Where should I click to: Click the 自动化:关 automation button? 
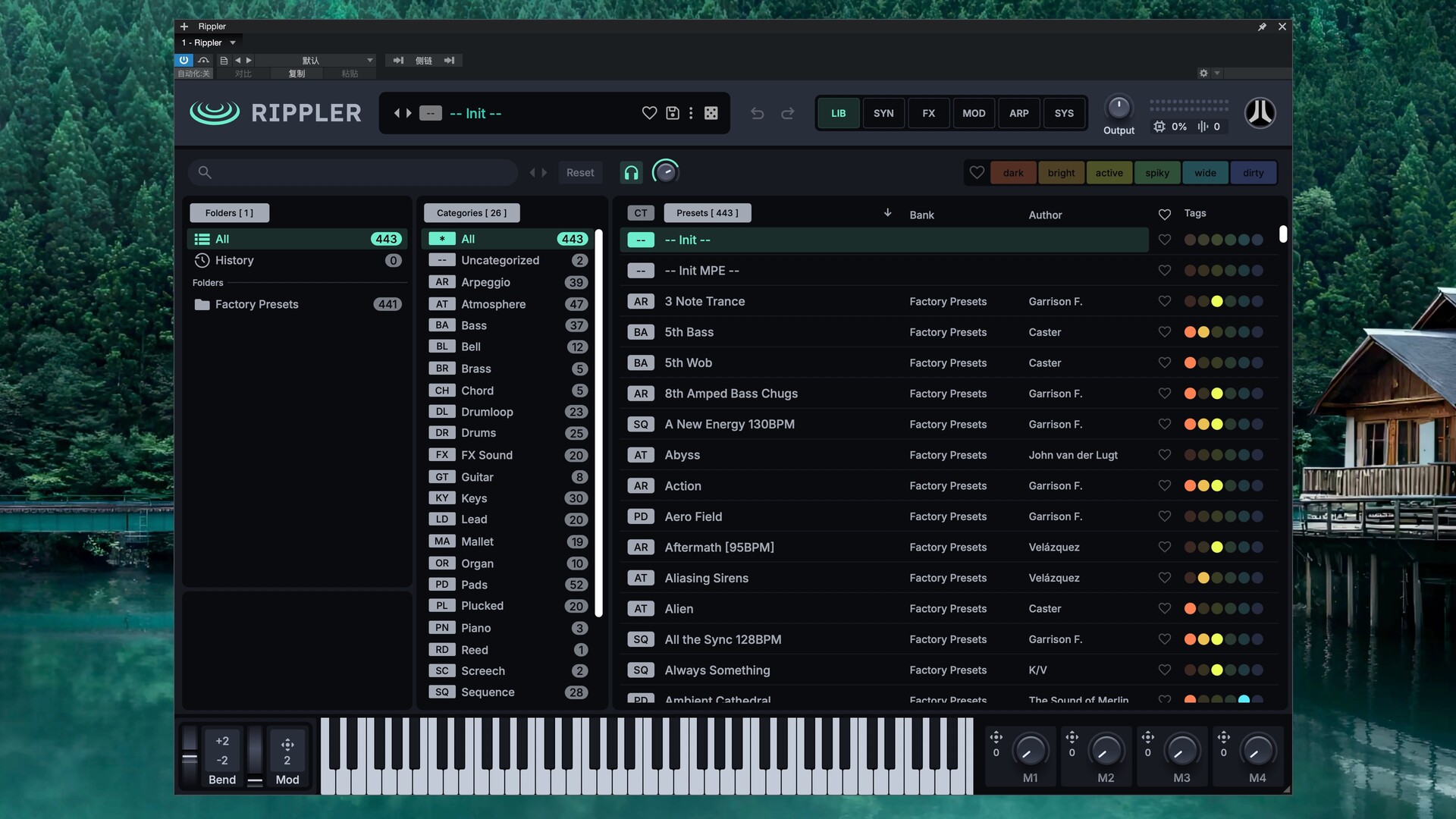(194, 74)
